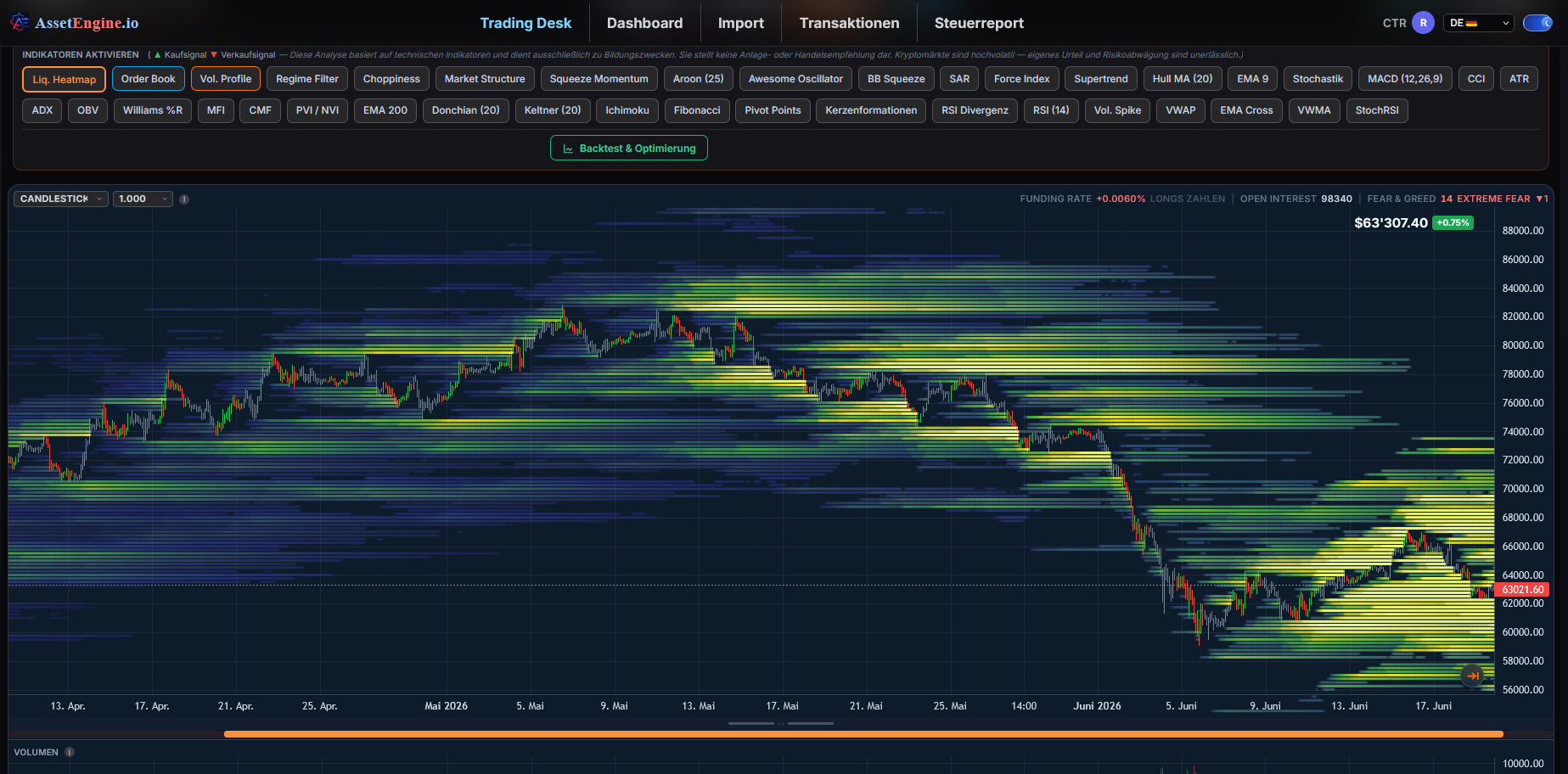Click the $63'307.40 price display

click(1391, 223)
